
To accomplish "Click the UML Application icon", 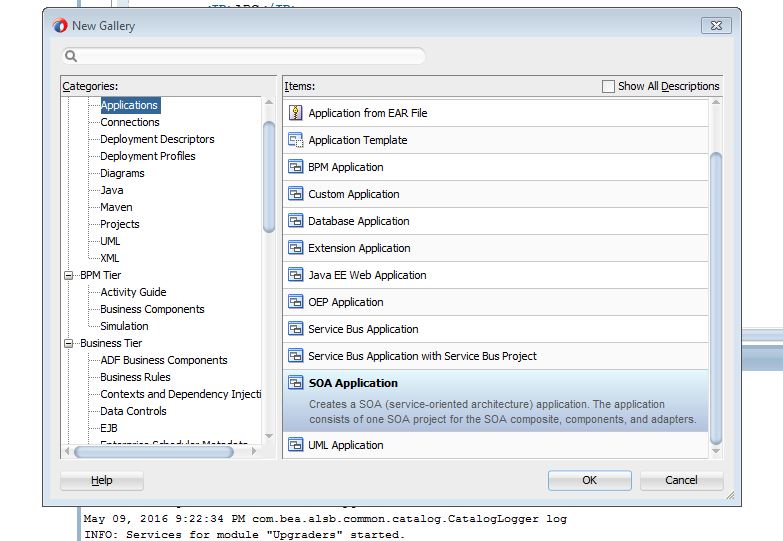I will click(x=296, y=445).
